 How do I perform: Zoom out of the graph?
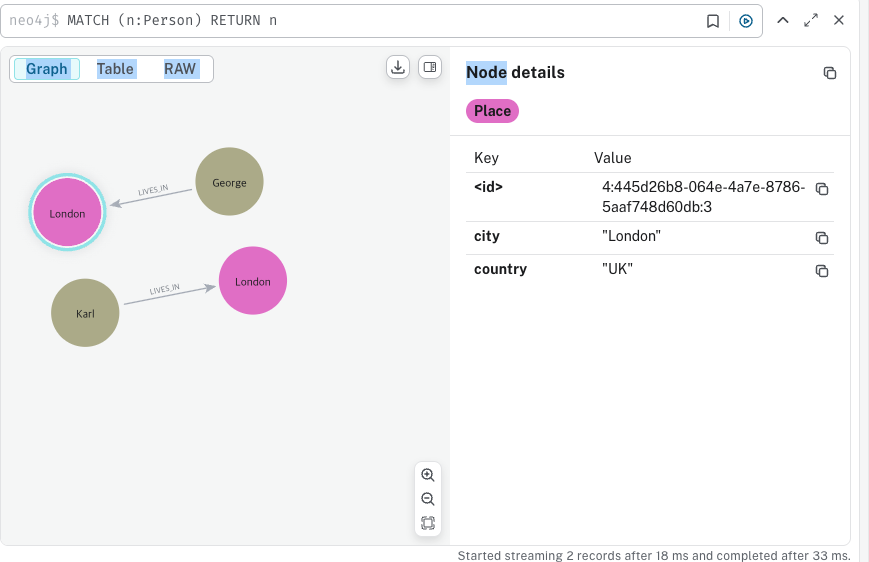click(x=428, y=499)
